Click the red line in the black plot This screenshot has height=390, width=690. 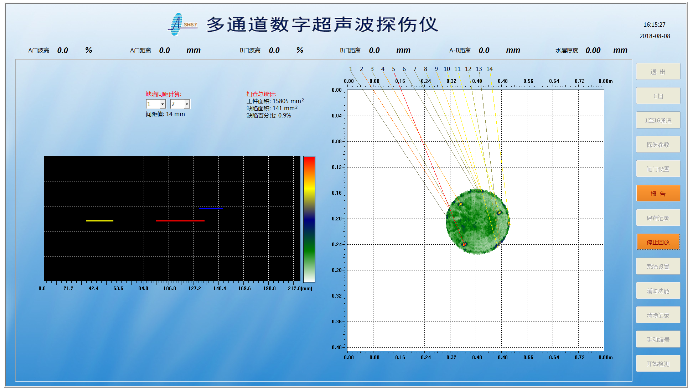[180, 221]
